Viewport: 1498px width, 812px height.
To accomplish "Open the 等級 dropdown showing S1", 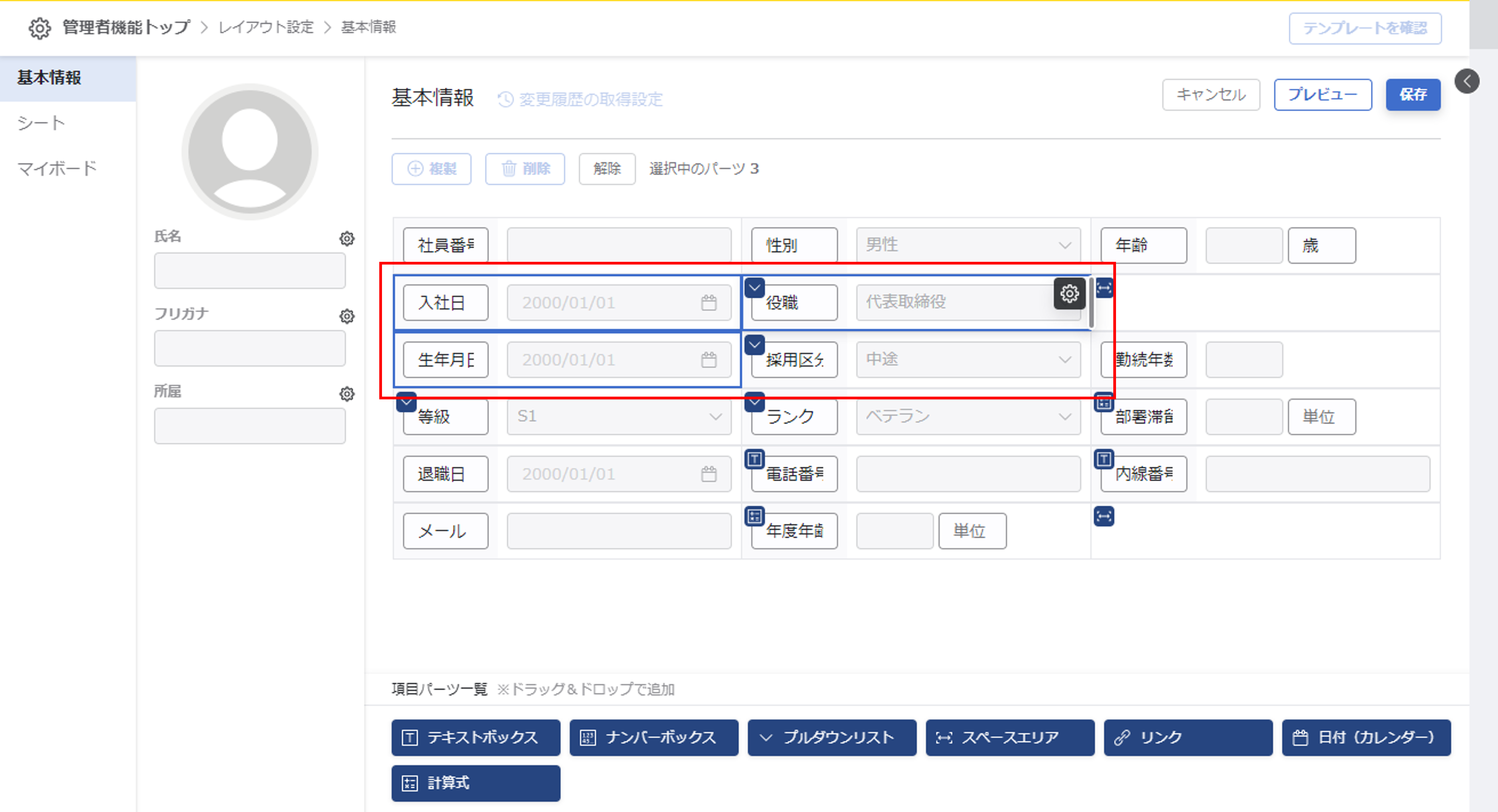I will click(619, 416).
